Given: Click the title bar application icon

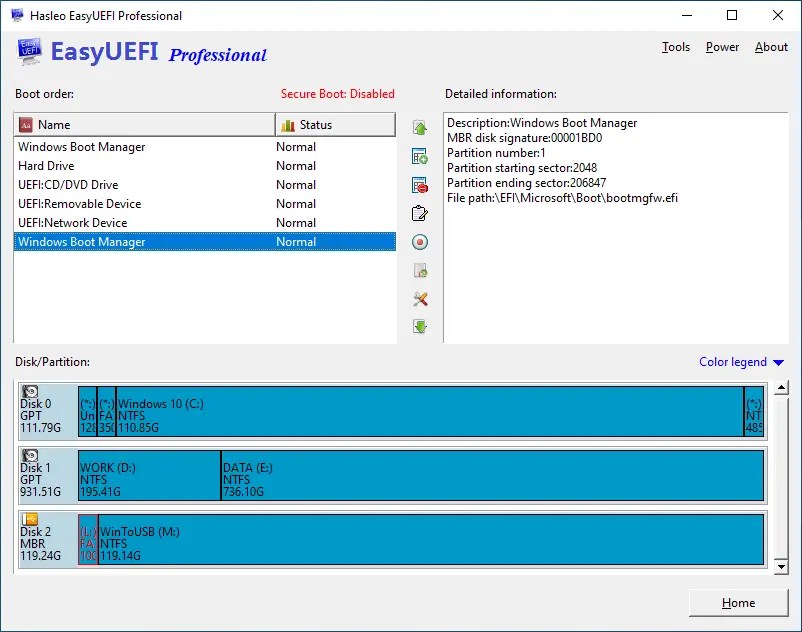Looking at the screenshot, I should point(17,15).
